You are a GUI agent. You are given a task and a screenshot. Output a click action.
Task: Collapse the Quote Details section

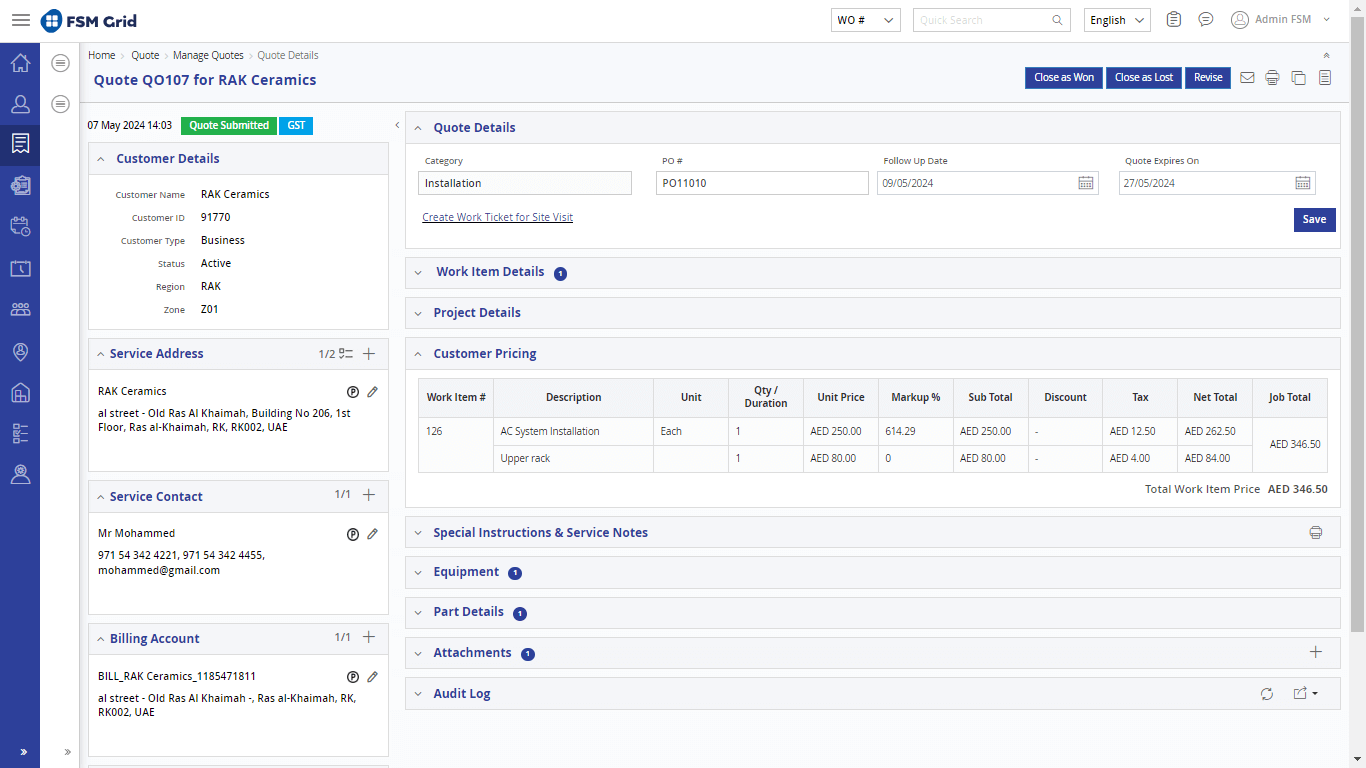(x=418, y=128)
